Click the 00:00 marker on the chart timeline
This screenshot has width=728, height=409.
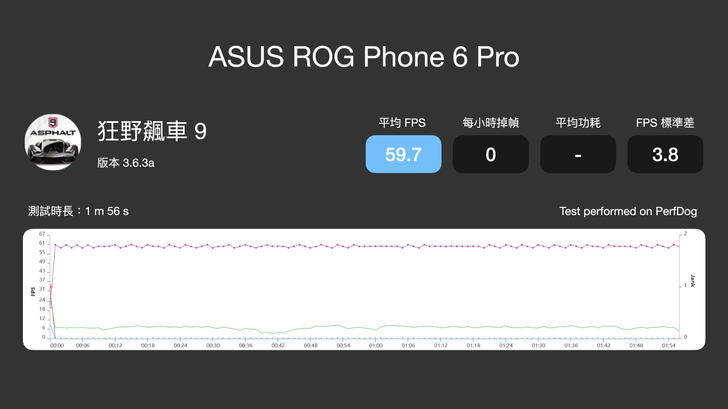57,345
